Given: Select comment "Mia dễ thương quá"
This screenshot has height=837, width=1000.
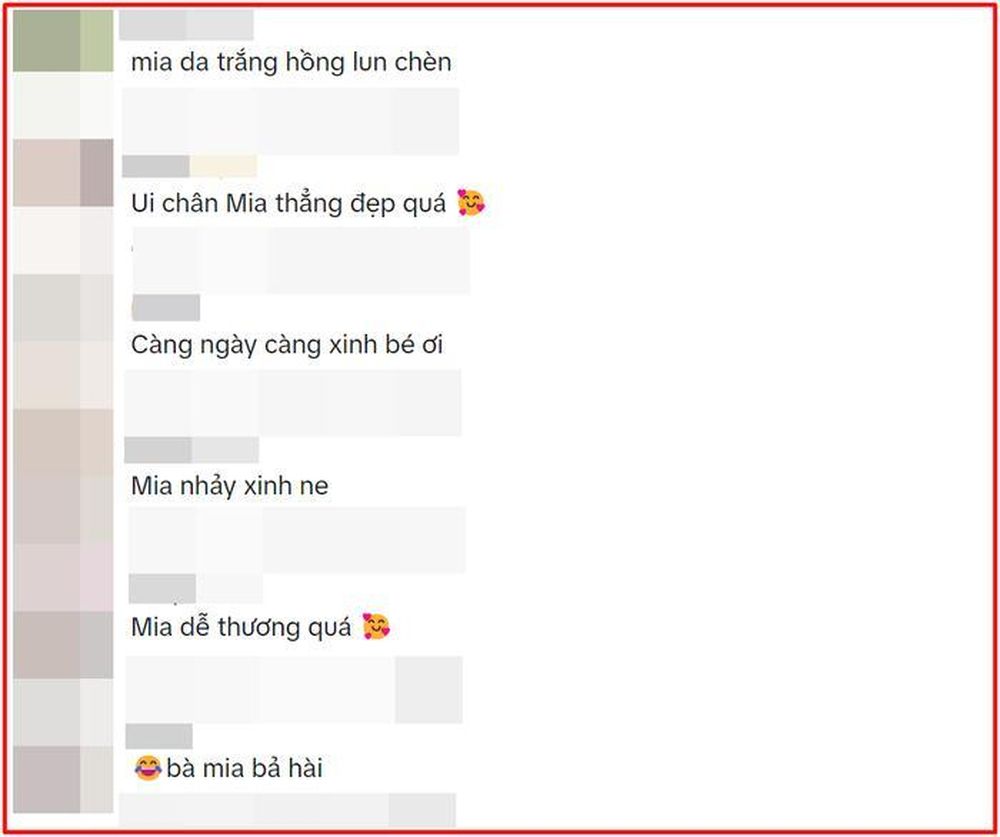Looking at the screenshot, I should click(x=241, y=627).
